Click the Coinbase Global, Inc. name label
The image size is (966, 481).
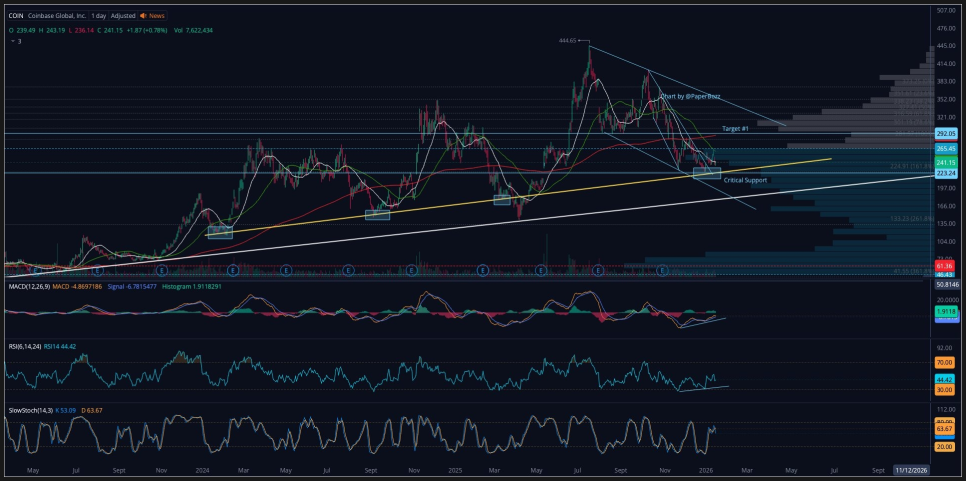point(59,16)
